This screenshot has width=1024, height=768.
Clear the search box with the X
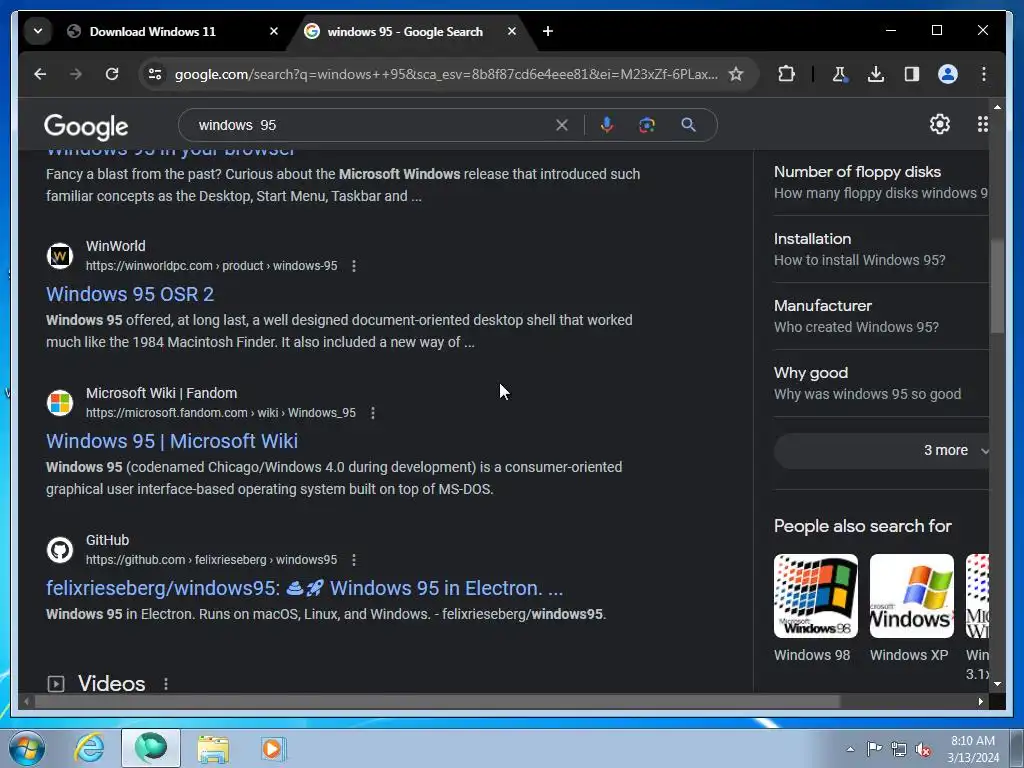[562, 125]
